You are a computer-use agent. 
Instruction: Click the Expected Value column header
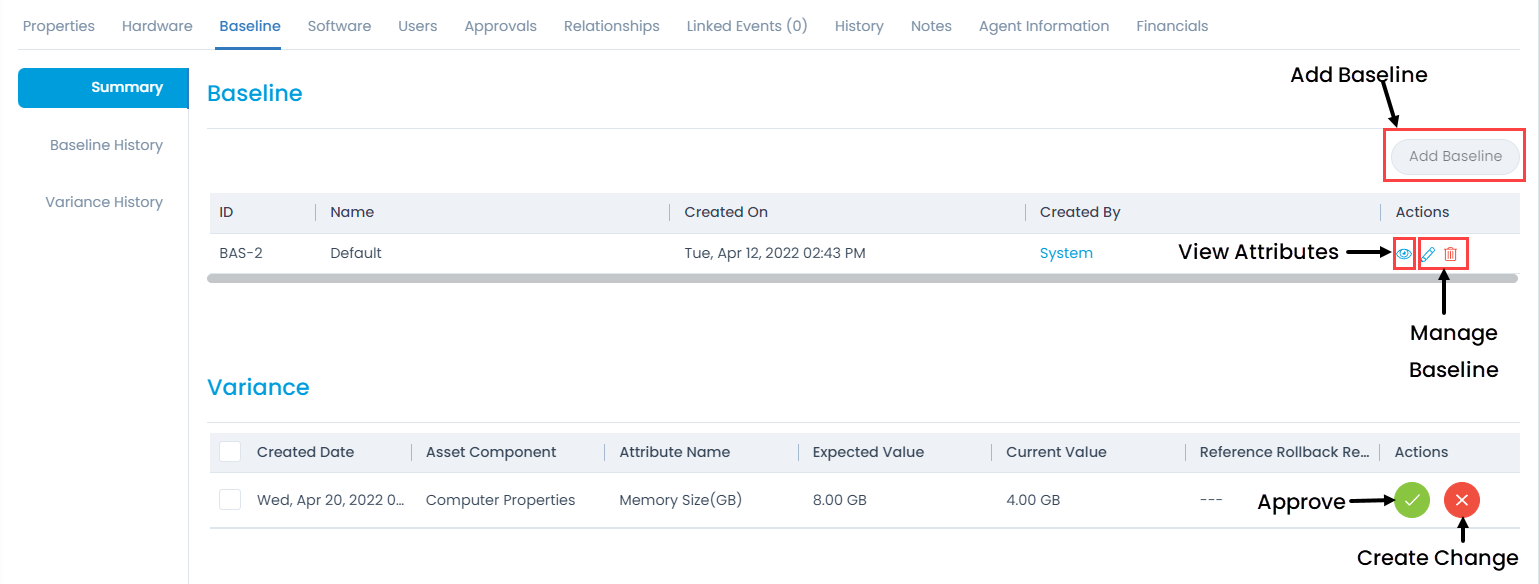[868, 452]
